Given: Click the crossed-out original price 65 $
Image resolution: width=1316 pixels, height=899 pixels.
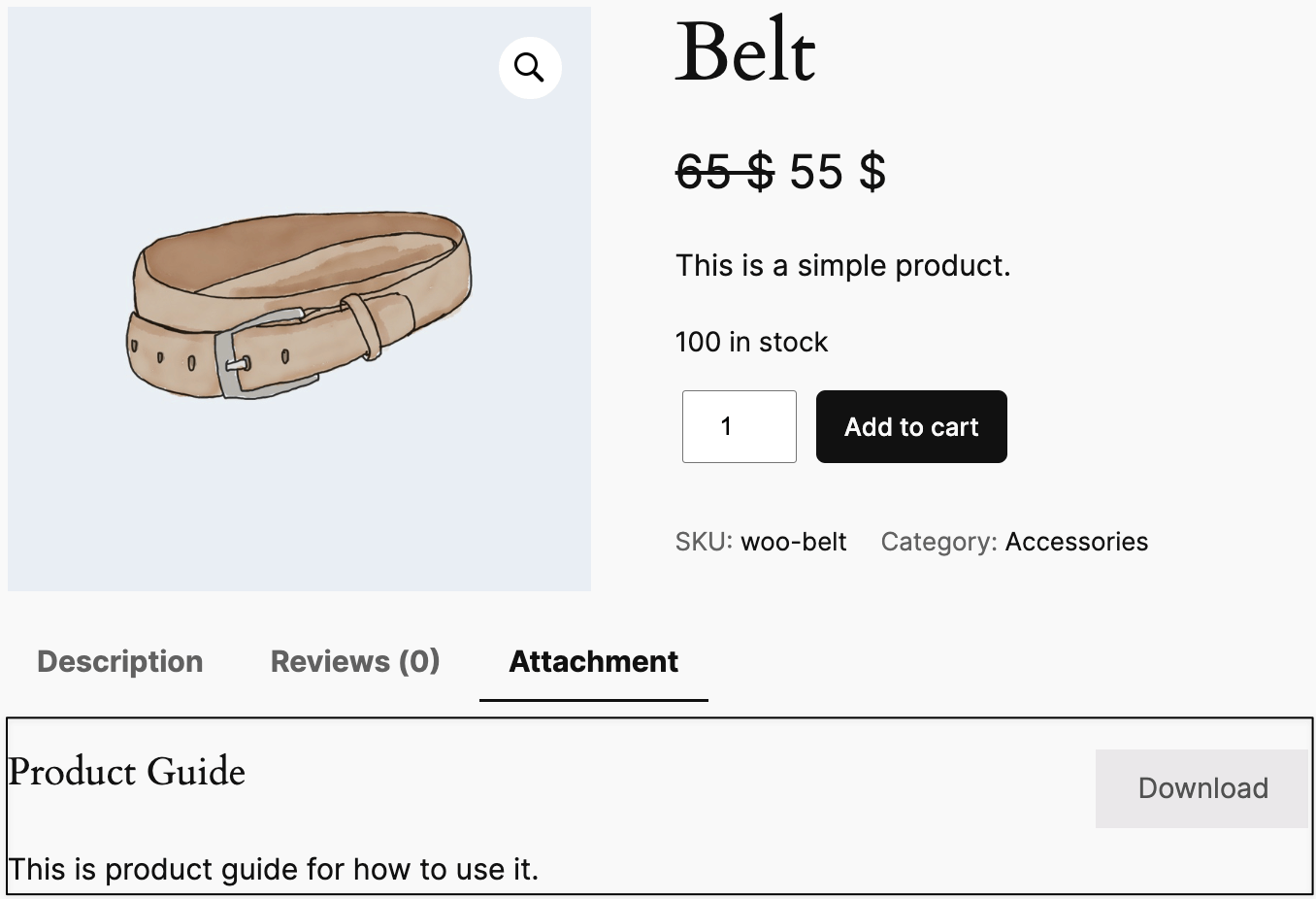Looking at the screenshot, I should pos(722,172).
